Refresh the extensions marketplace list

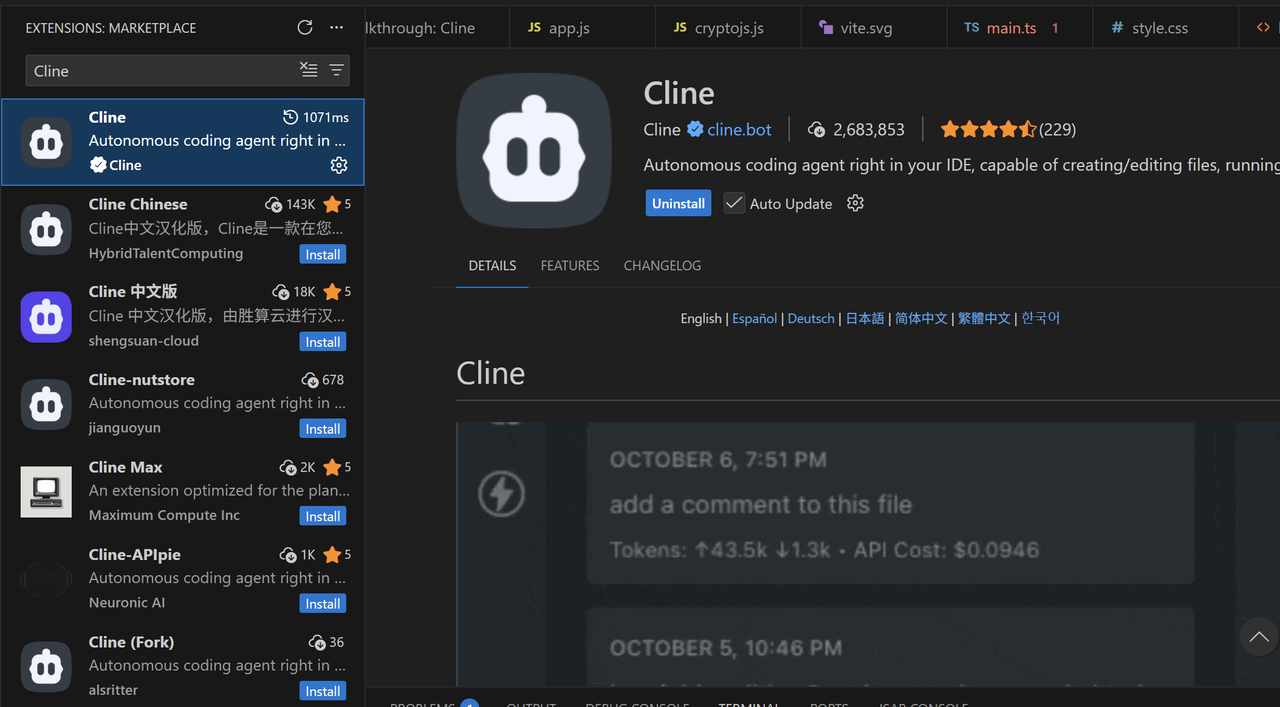point(305,28)
